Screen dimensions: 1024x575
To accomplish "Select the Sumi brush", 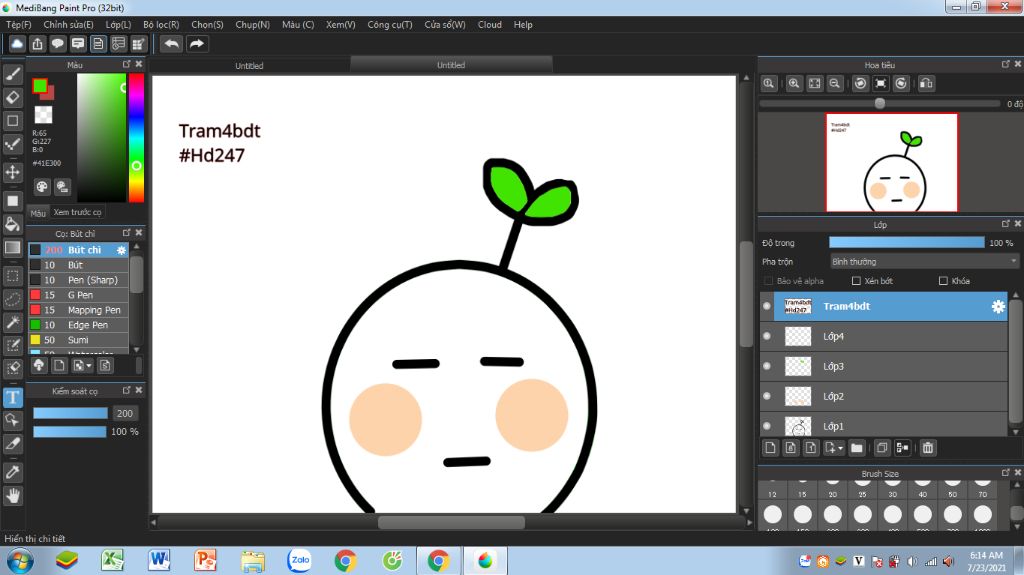I will pyautogui.click(x=78, y=340).
